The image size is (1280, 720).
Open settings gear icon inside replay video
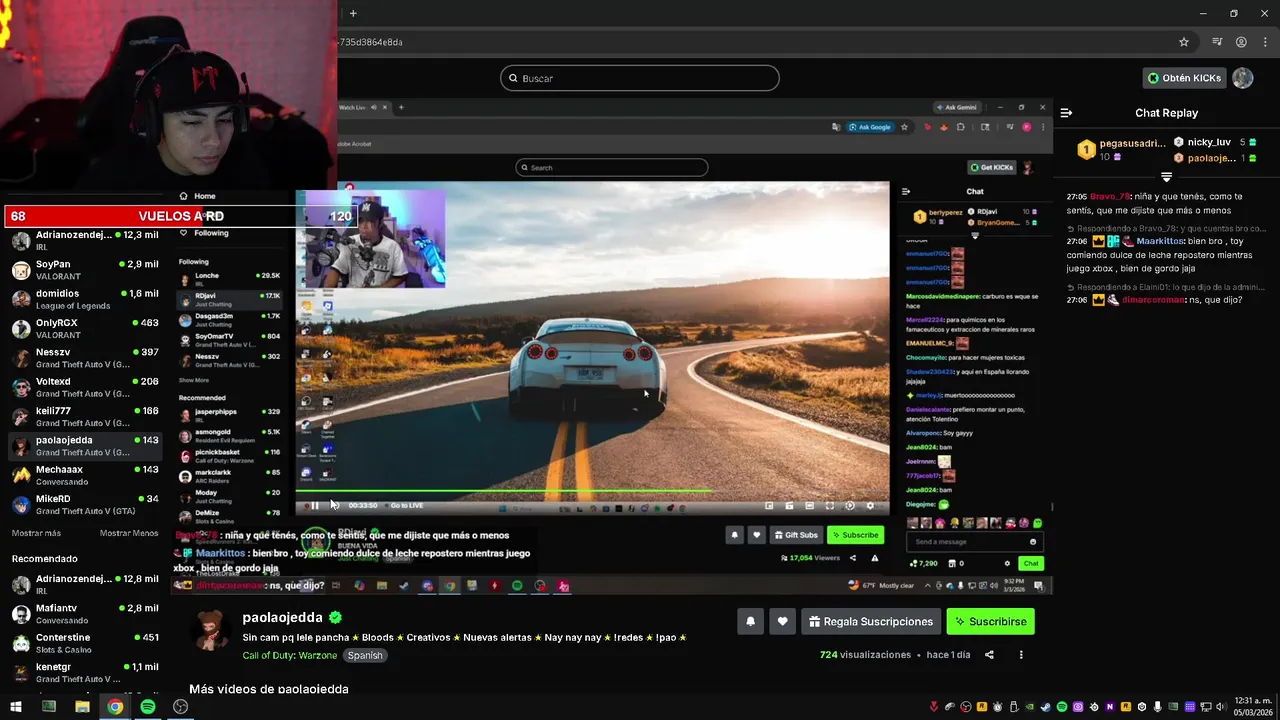tap(870, 506)
